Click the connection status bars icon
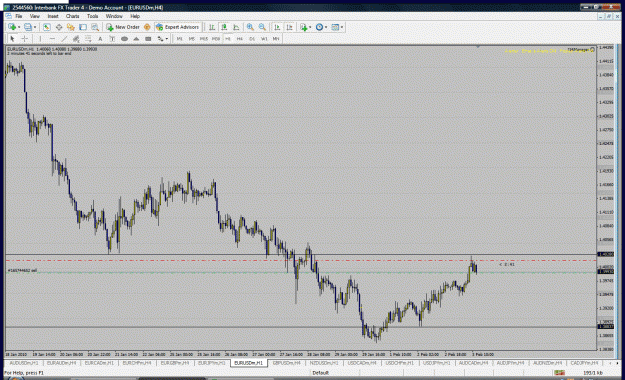The width and height of the screenshot is (625, 380). click(x=559, y=373)
